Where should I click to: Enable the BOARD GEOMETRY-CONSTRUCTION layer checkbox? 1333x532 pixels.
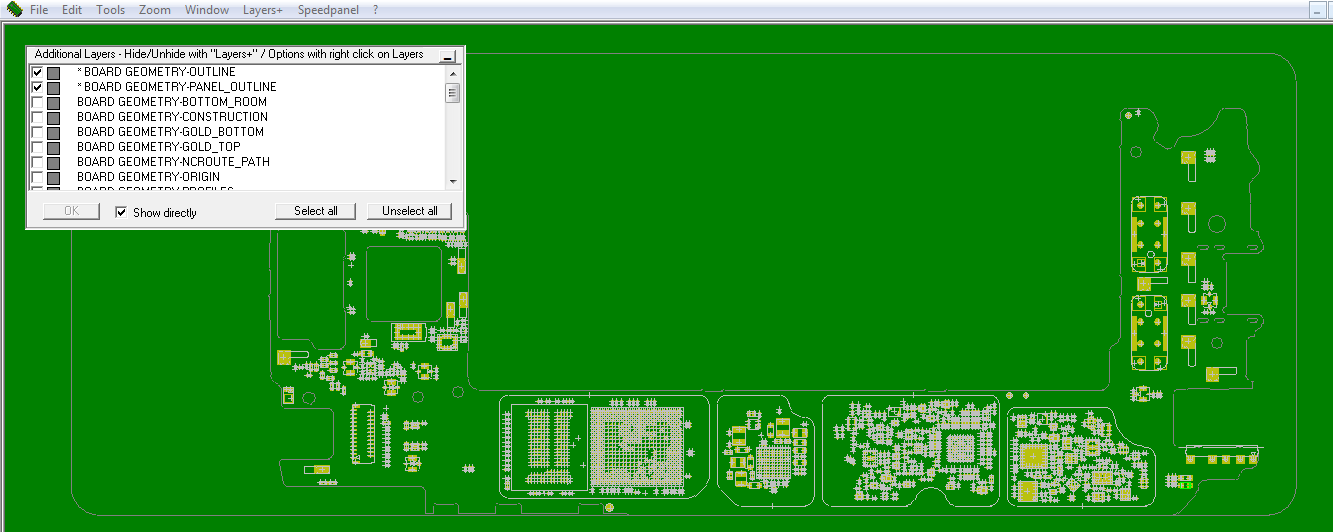[x=37, y=117]
